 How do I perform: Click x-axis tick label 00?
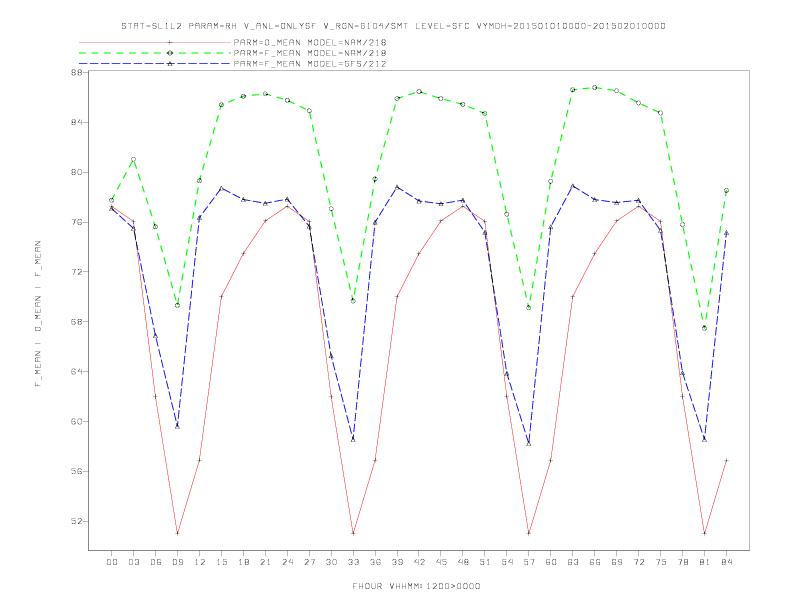click(x=112, y=562)
